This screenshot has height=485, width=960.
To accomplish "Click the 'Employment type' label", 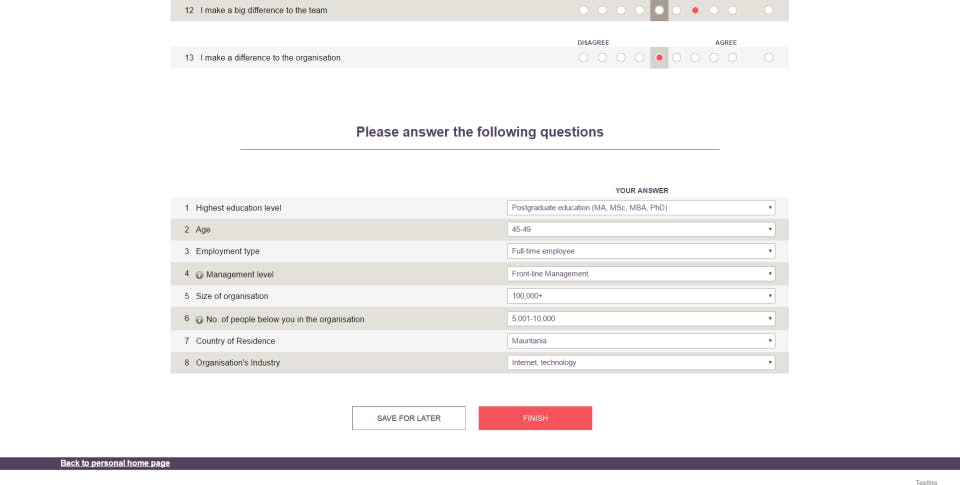I will [227, 252].
